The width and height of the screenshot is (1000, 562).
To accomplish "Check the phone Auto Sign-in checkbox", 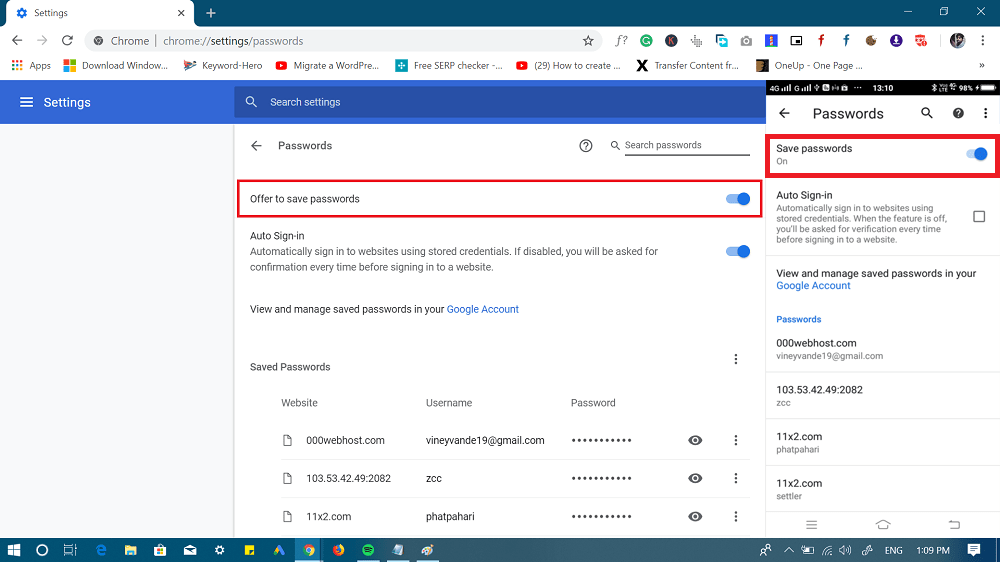I will [979, 217].
